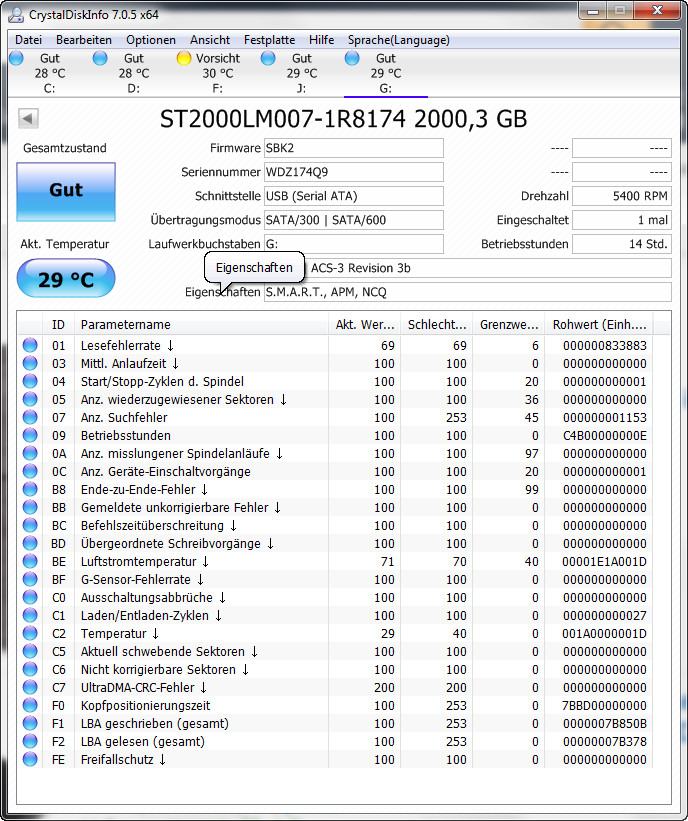Select the C: drive status icon
Image resolution: width=688 pixels, height=821 pixels.
click(17, 58)
